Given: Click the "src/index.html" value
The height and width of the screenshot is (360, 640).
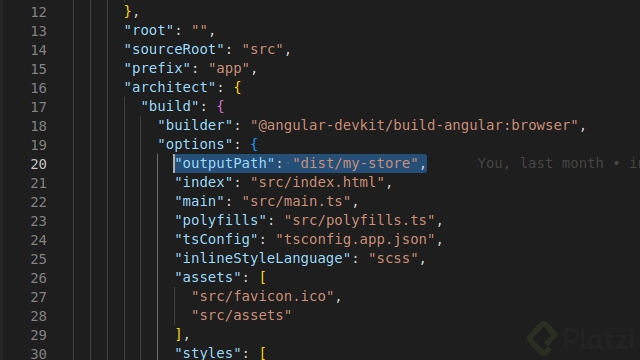Looking at the screenshot, I should click(x=318, y=182).
